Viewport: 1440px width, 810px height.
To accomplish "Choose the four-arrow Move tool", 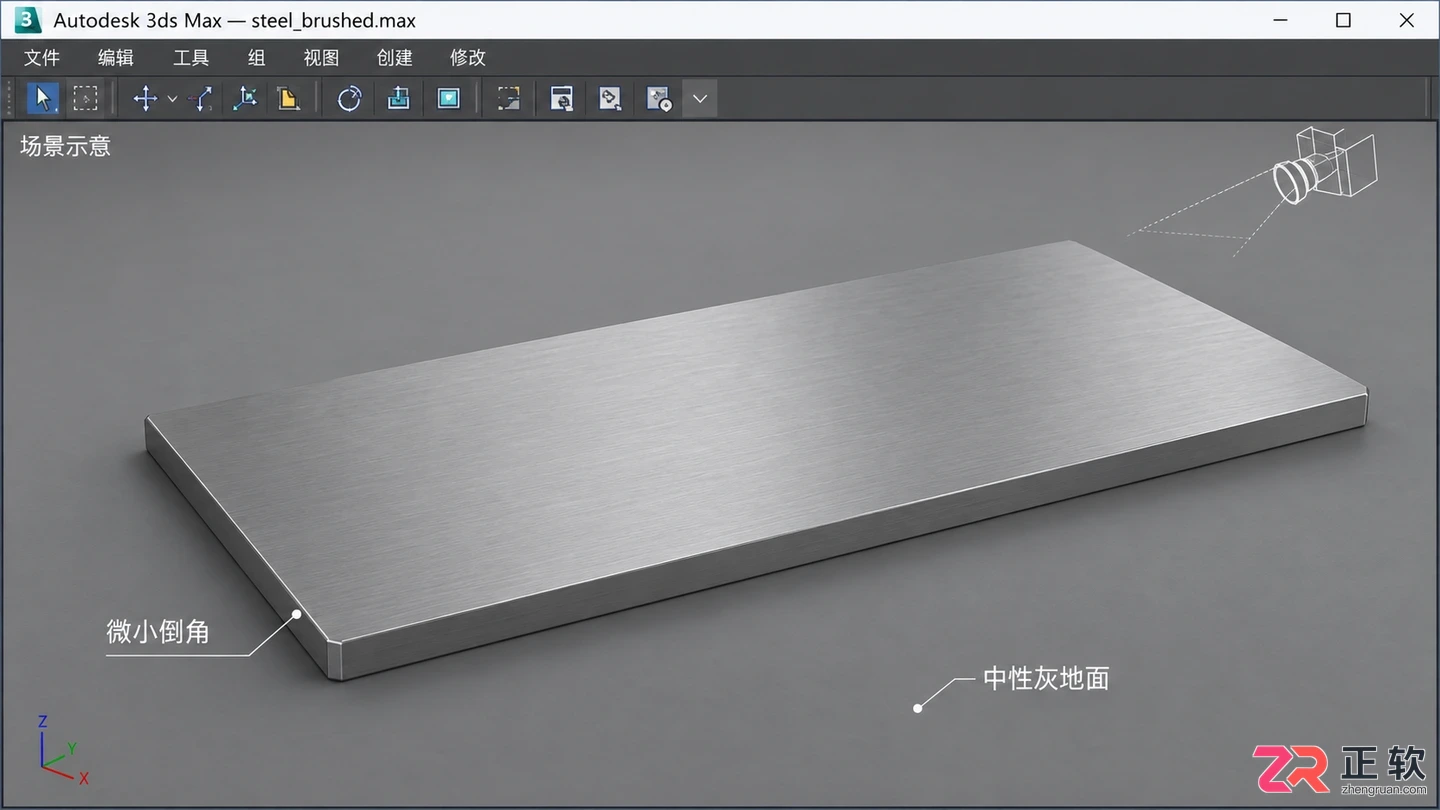I will (x=146, y=98).
